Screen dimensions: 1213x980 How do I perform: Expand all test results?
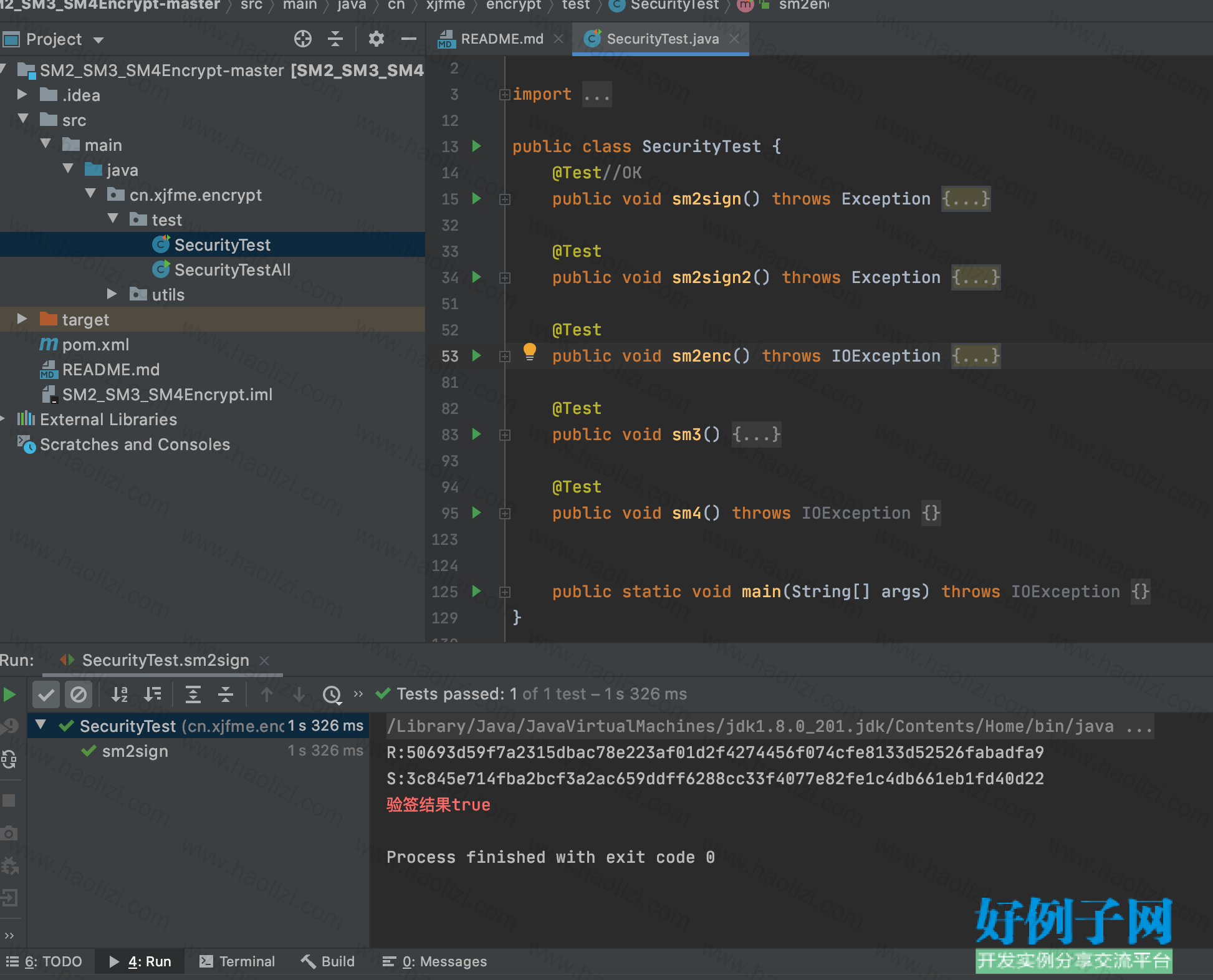pos(193,694)
